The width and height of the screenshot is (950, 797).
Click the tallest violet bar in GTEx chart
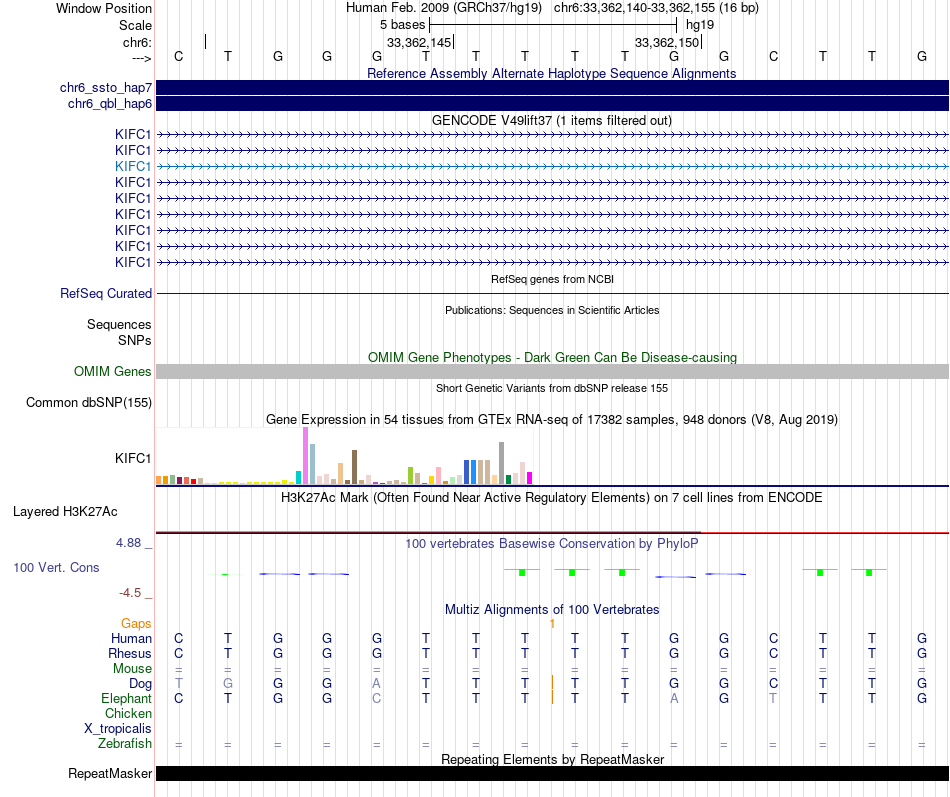pos(305,456)
